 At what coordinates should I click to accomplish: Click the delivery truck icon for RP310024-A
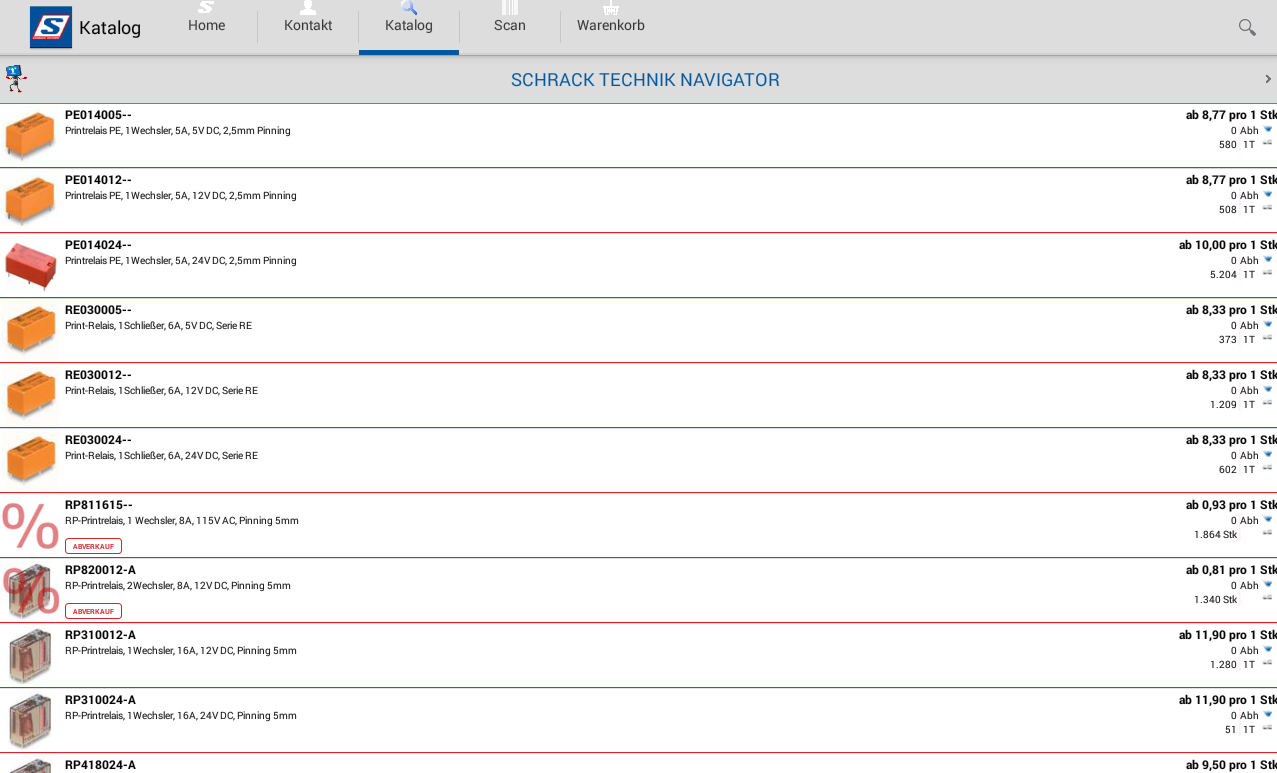[1268, 728]
